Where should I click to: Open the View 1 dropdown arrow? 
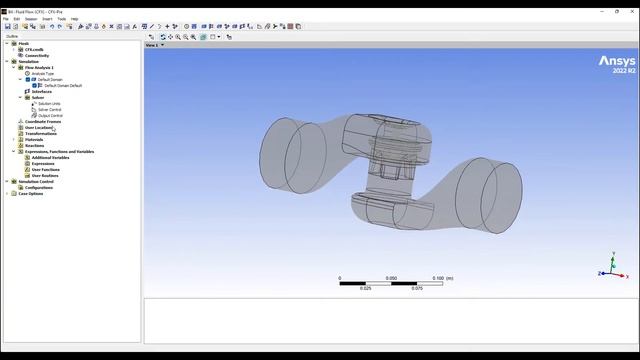pyautogui.click(x=162, y=45)
